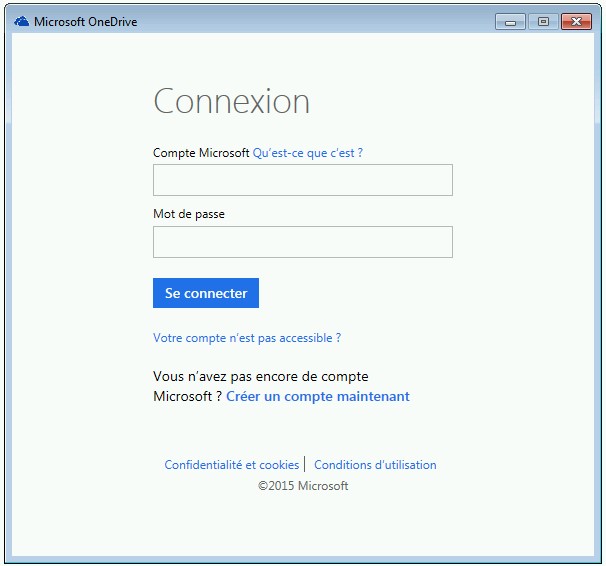This screenshot has width=606, height=566.
Task: Click the OneDrive cloud icon in title bar
Action: (22, 21)
